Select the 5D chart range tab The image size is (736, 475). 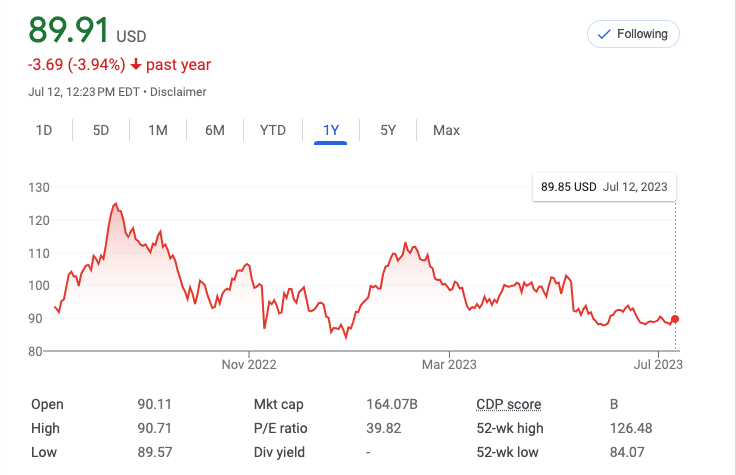tap(101, 130)
